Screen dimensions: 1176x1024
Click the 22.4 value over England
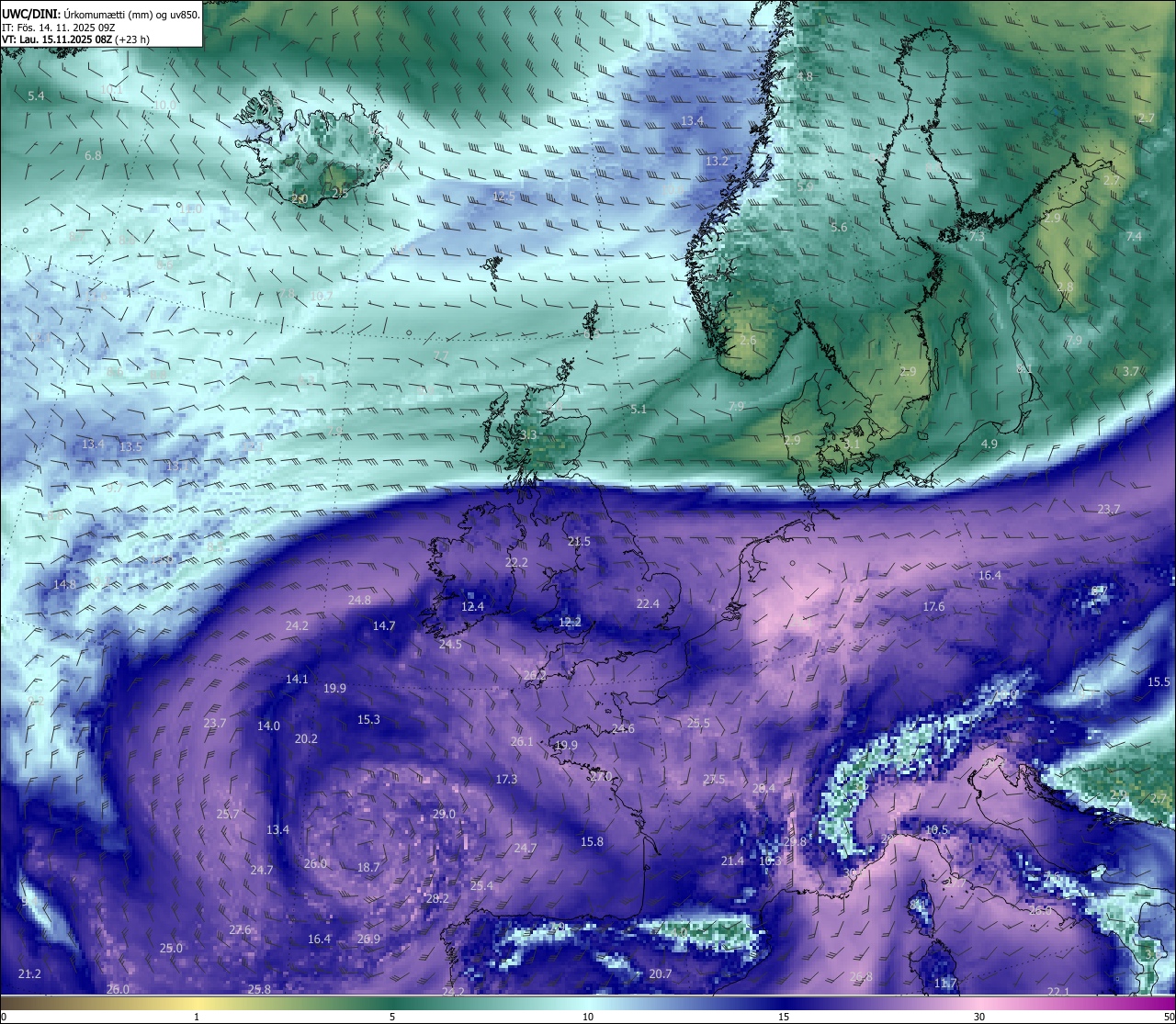coord(648,604)
